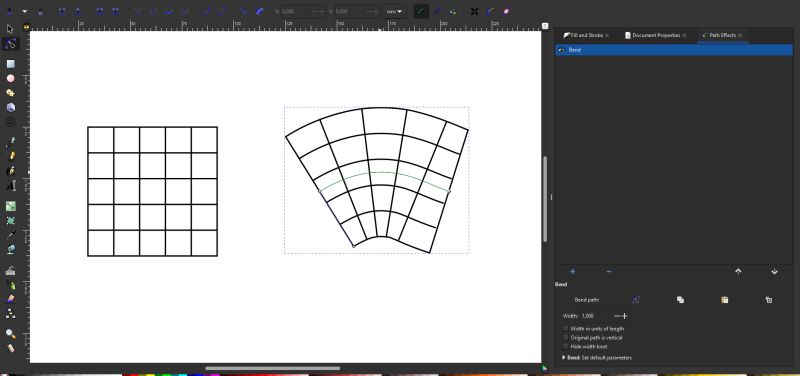The height and width of the screenshot is (376, 800).
Task: Click Object to path icon
Action: tap(244, 11)
